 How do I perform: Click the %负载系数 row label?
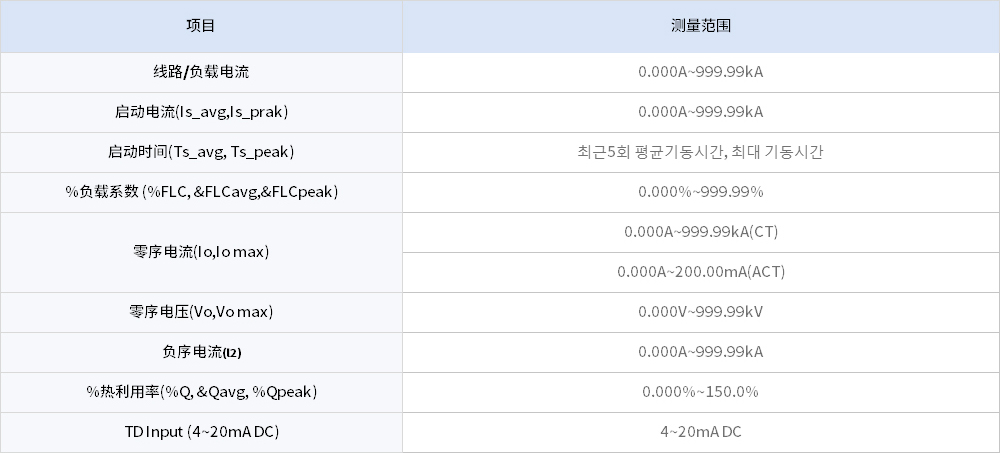pyautogui.click(x=201, y=192)
